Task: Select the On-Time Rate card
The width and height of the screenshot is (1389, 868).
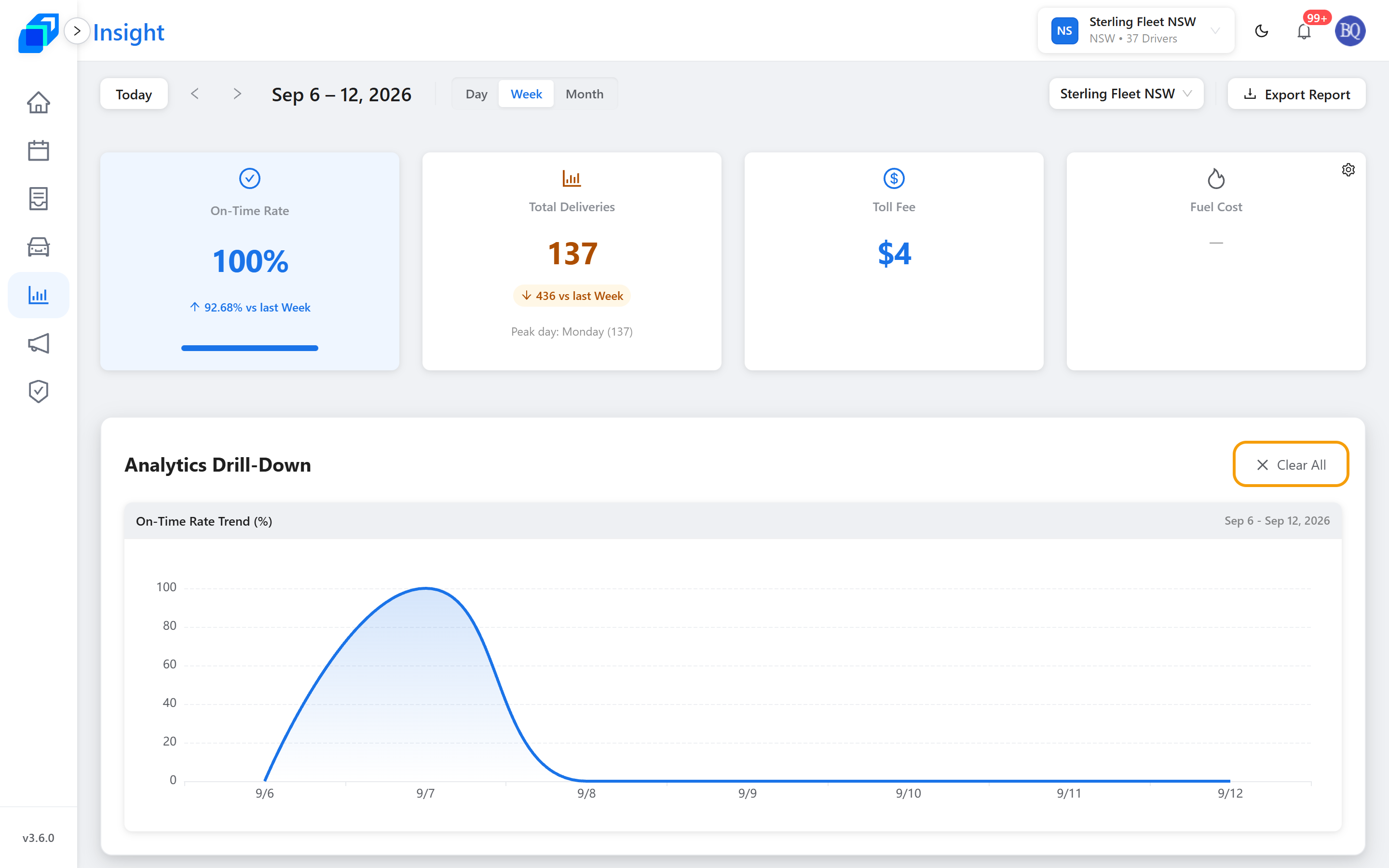Action: [250, 261]
